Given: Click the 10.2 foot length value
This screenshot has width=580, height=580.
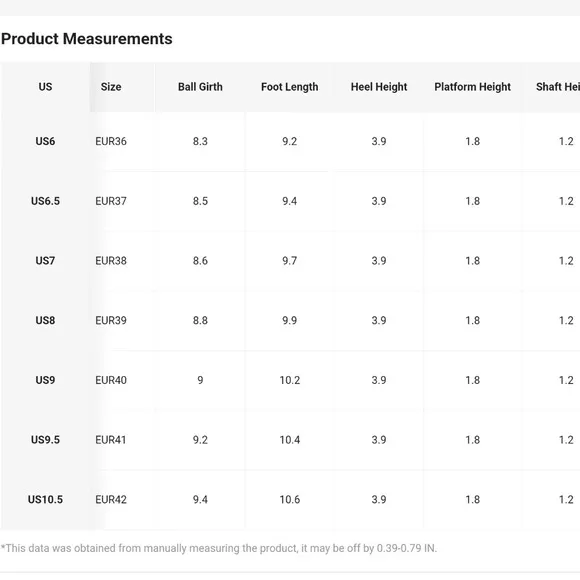Looking at the screenshot, I should point(290,380).
